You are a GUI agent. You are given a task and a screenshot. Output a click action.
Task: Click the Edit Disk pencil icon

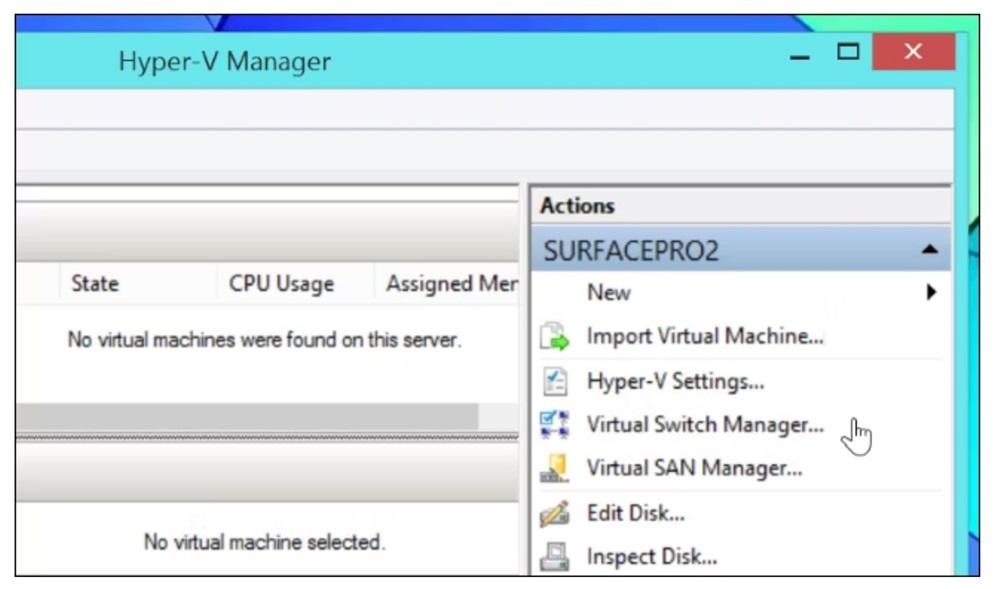[x=553, y=514]
